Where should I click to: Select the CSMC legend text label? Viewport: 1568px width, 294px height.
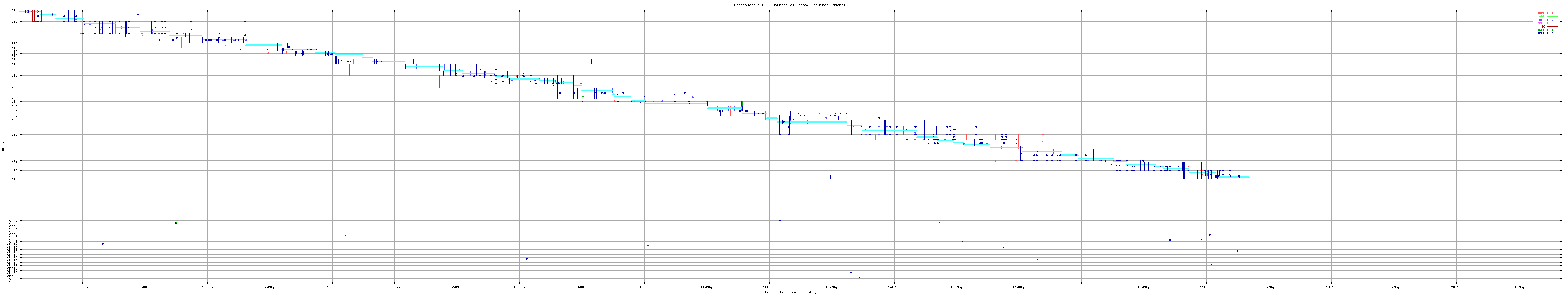(1541, 13)
